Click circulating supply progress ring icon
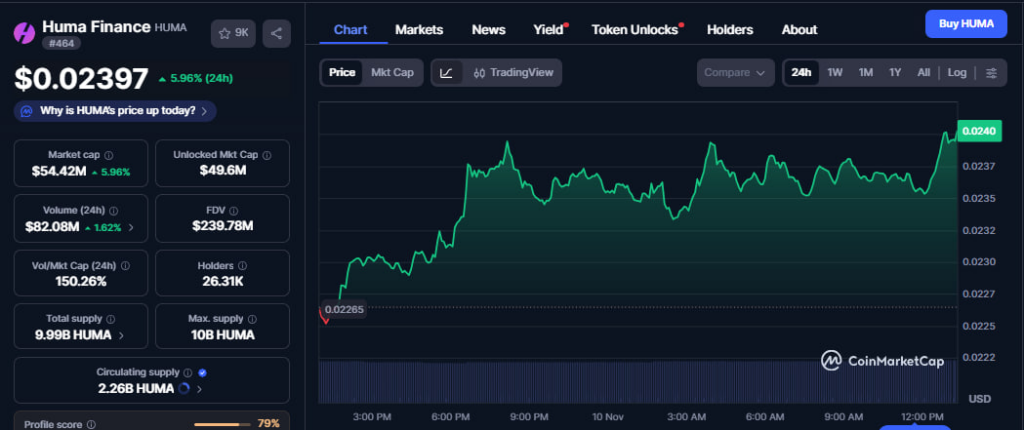This screenshot has height=430, width=1024. point(184,389)
